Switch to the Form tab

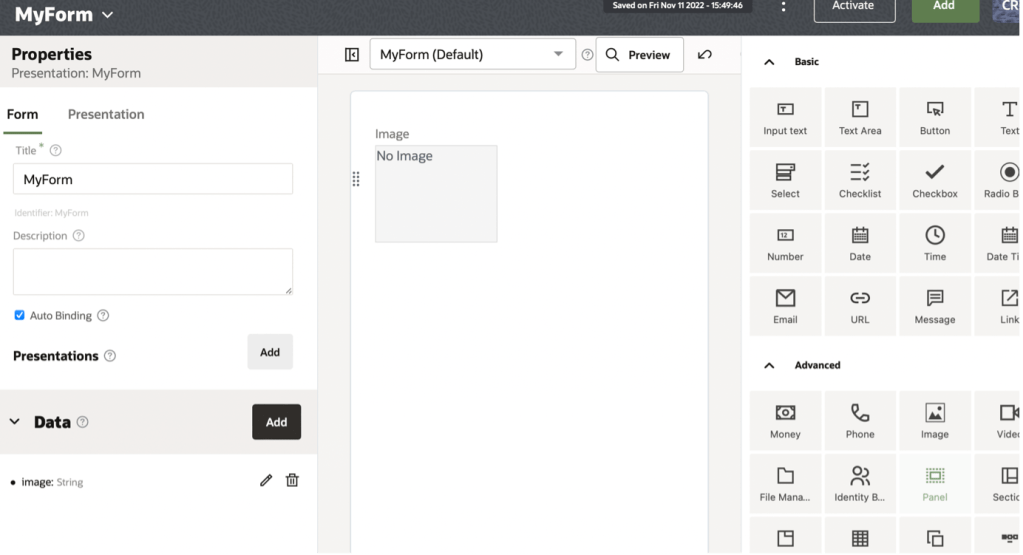22,114
